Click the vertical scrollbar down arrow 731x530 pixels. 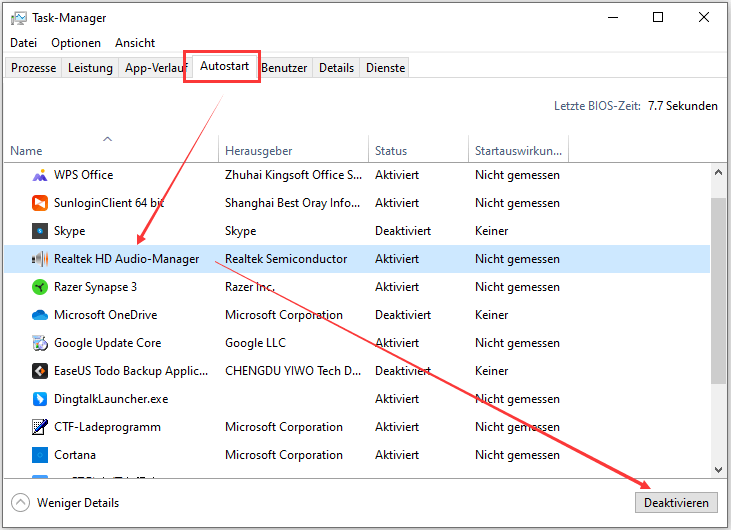click(x=718, y=468)
